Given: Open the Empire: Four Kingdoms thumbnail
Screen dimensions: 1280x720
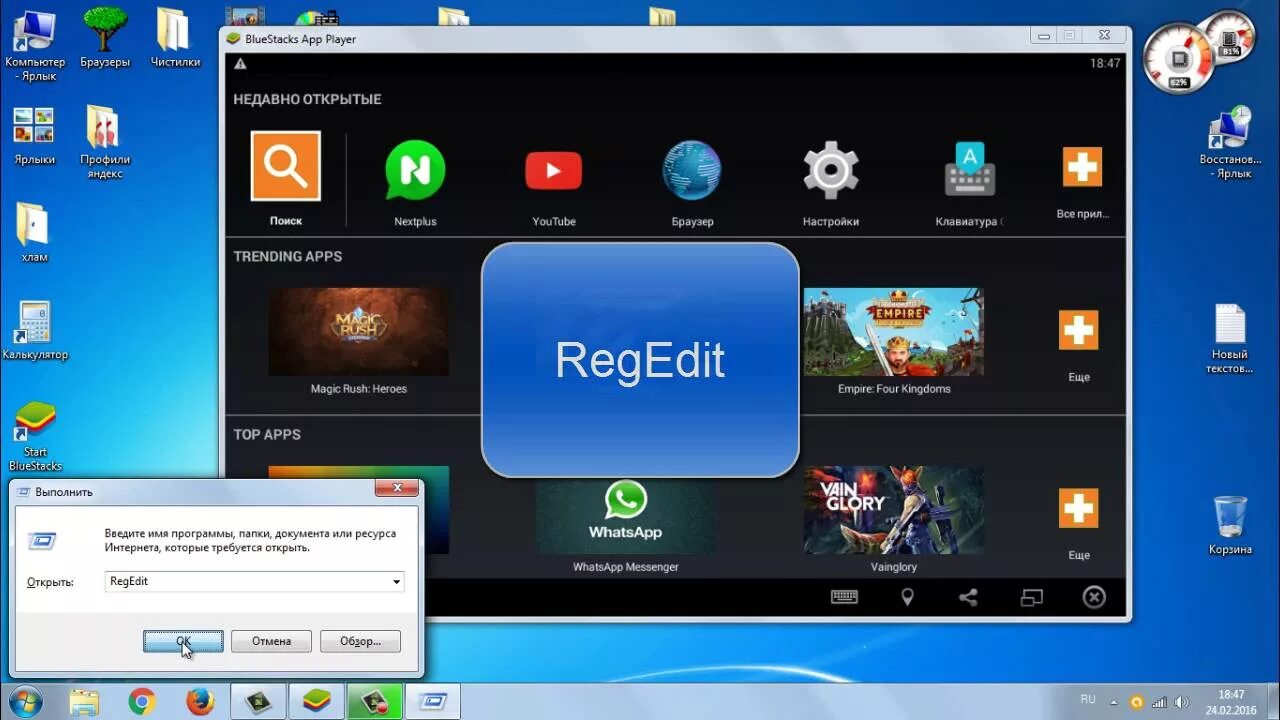Looking at the screenshot, I should pos(894,332).
